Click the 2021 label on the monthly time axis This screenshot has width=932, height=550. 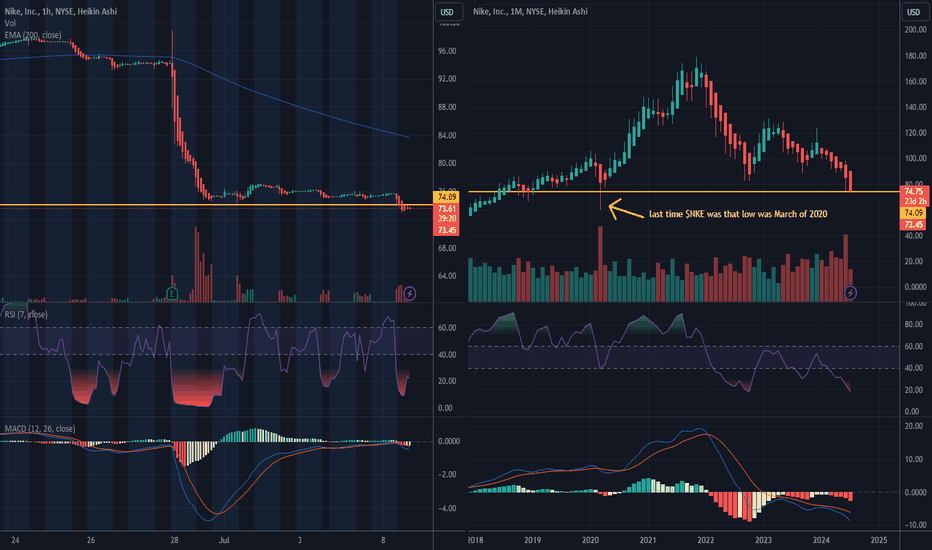pos(648,540)
